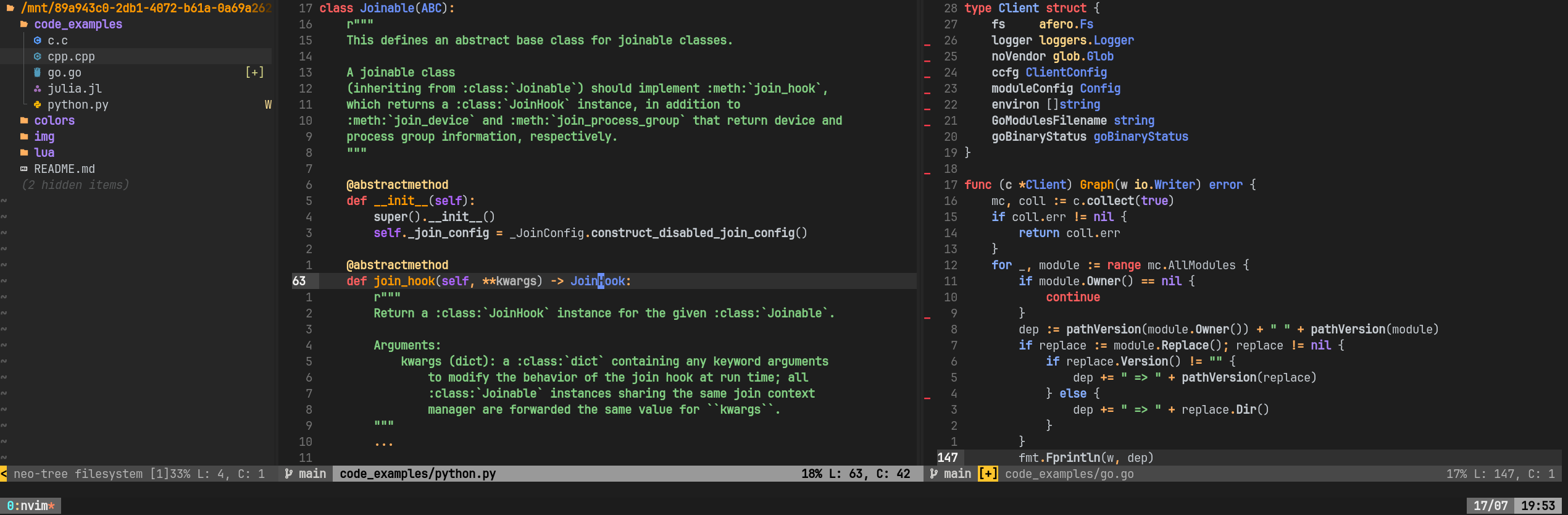Click the [+] modified marker beside go.go in tree
The width and height of the screenshot is (1568, 515).
click(254, 72)
